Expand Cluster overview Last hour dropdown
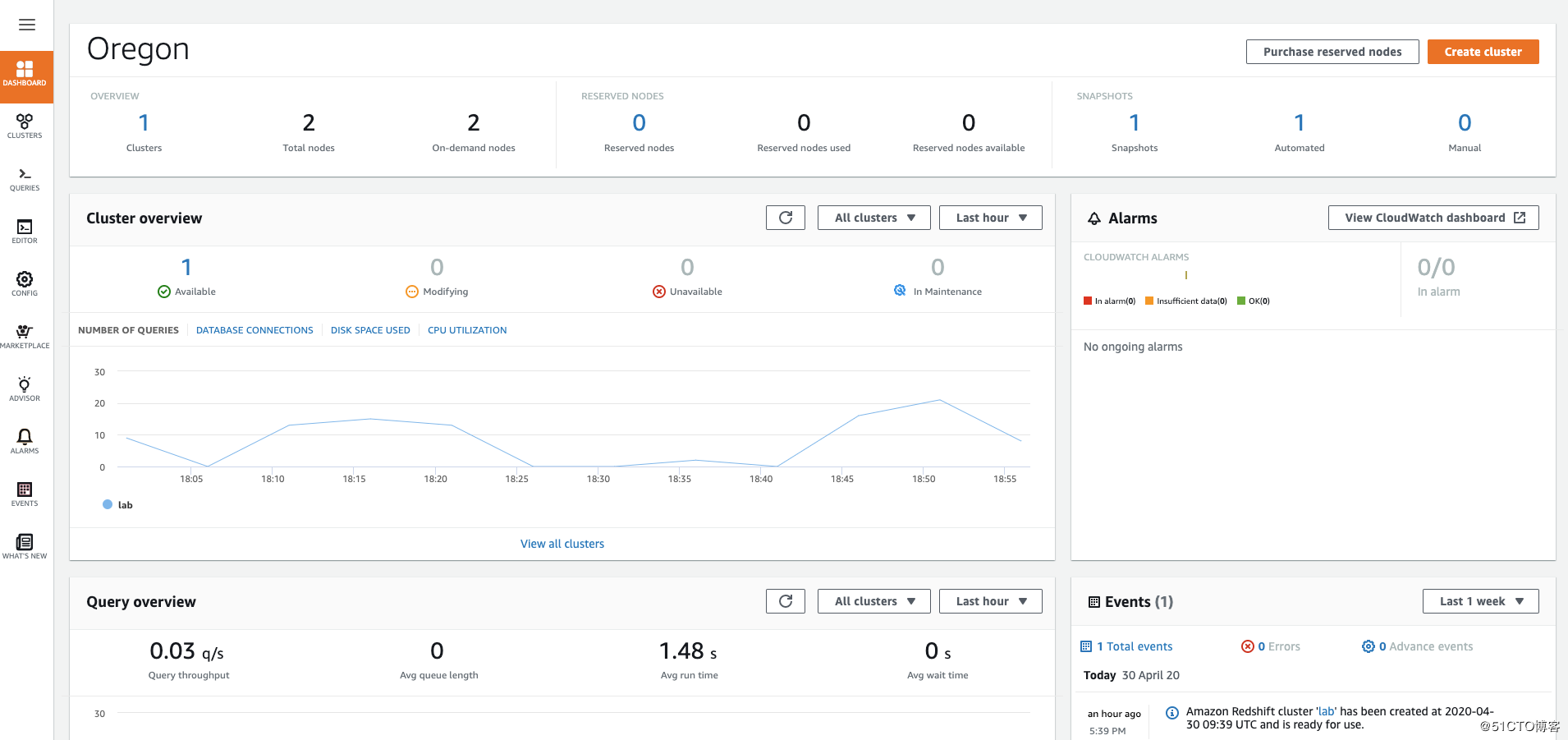 point(991,218)
